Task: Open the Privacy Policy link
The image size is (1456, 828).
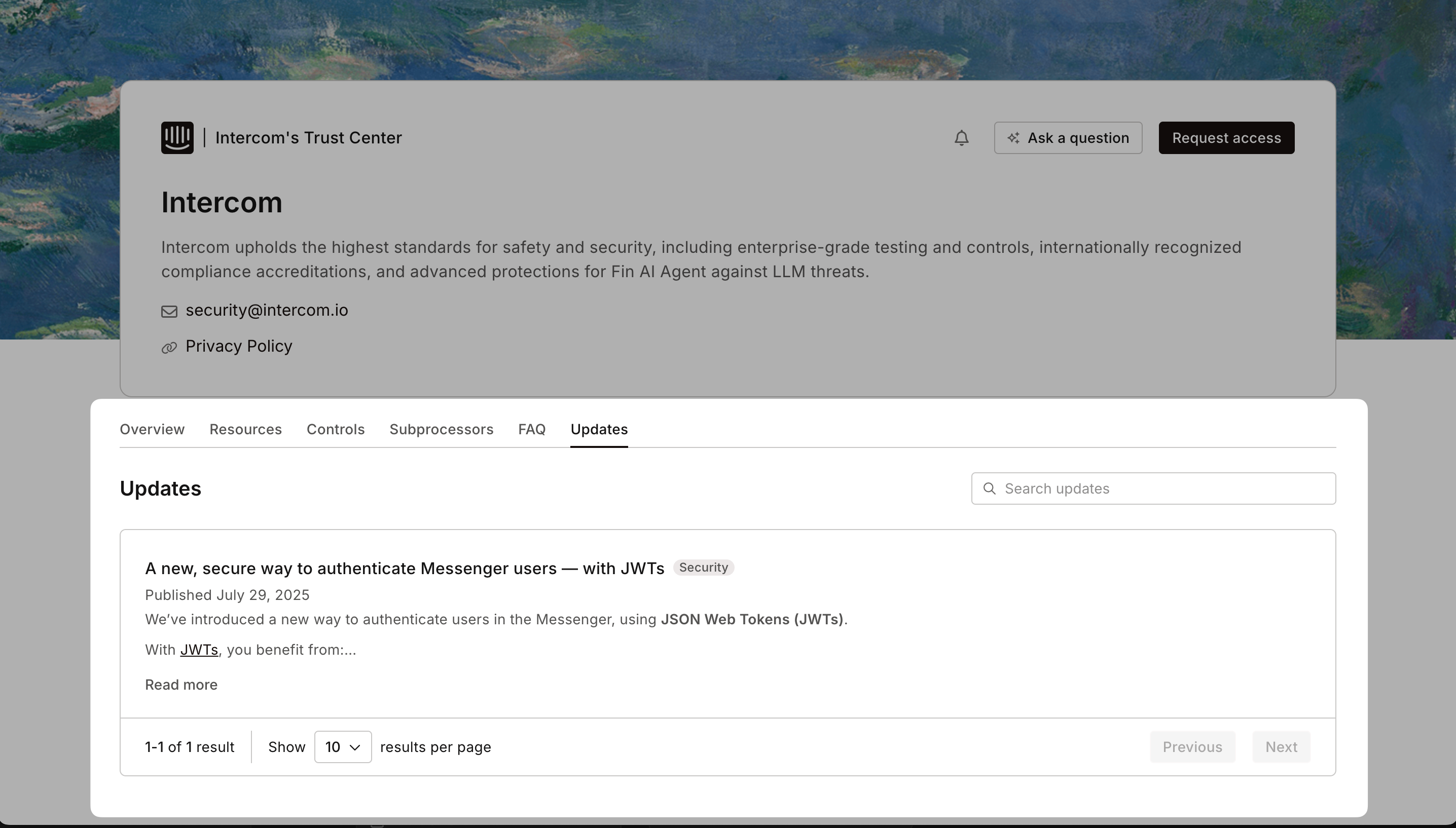Action: pos(239,346)
